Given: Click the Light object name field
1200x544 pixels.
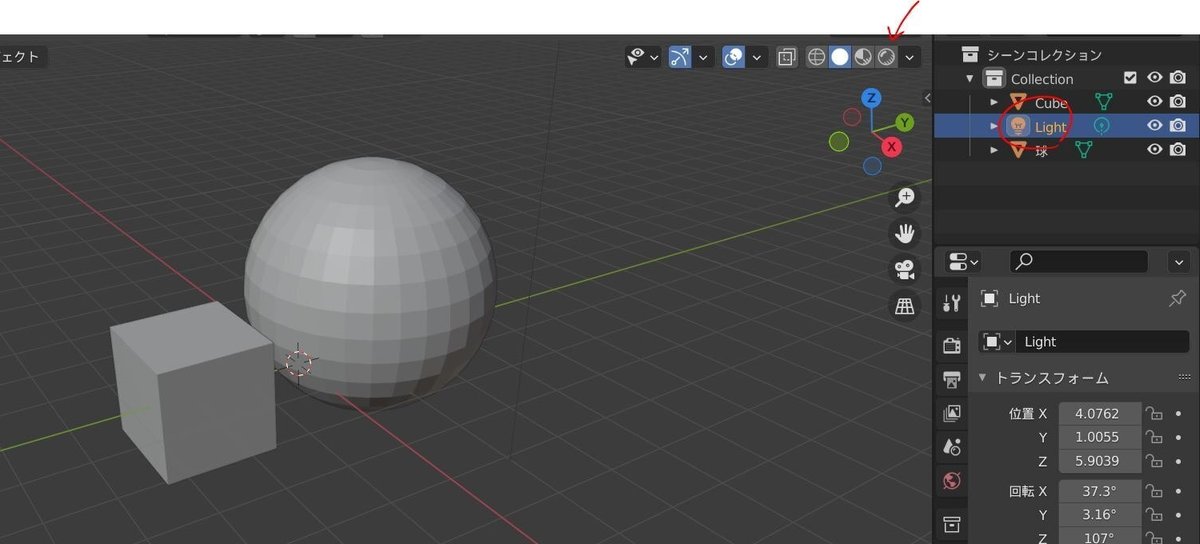Looking at the screenshot, I should [1102, 342].
